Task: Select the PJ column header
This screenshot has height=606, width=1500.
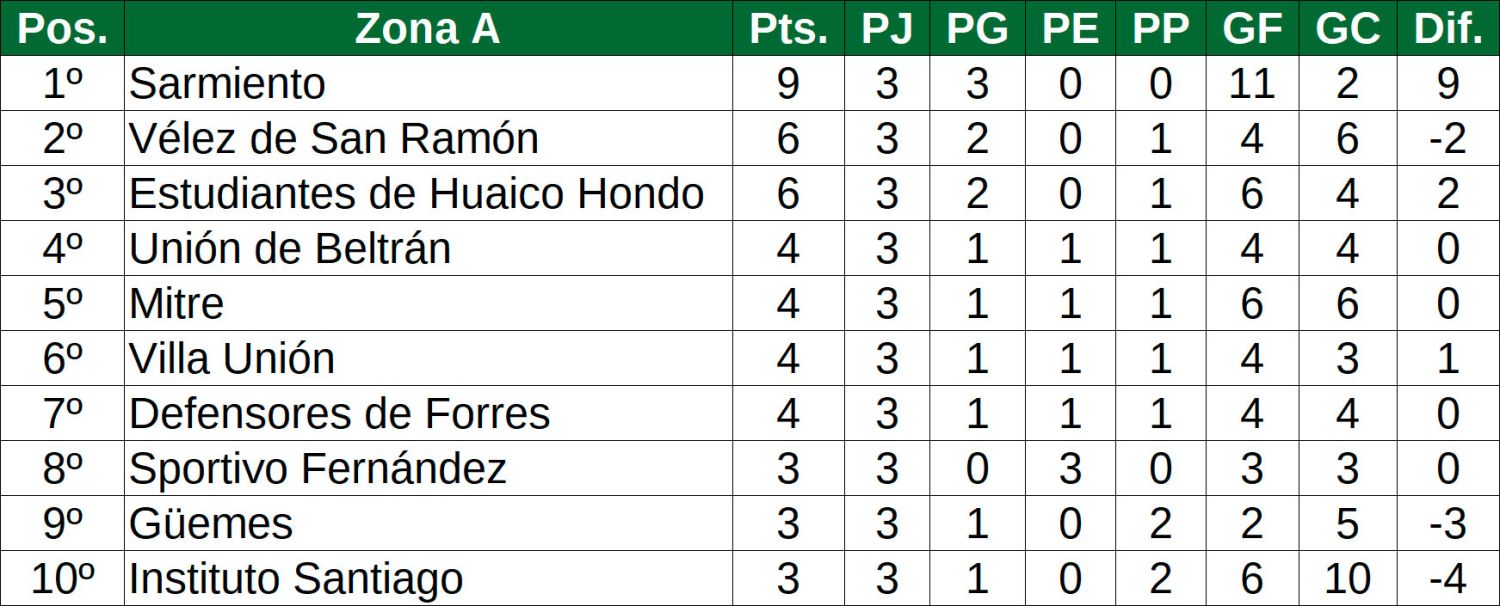Action: click(887, 29)
